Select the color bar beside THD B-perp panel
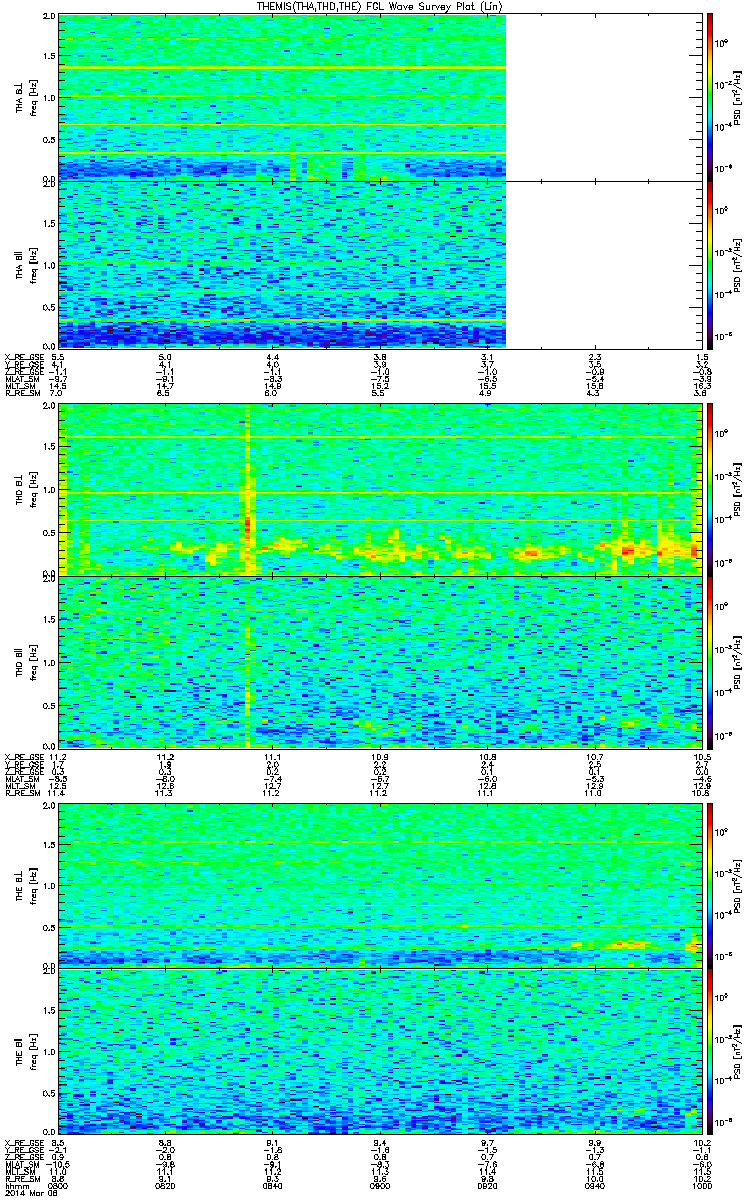 tap(709, 488)
